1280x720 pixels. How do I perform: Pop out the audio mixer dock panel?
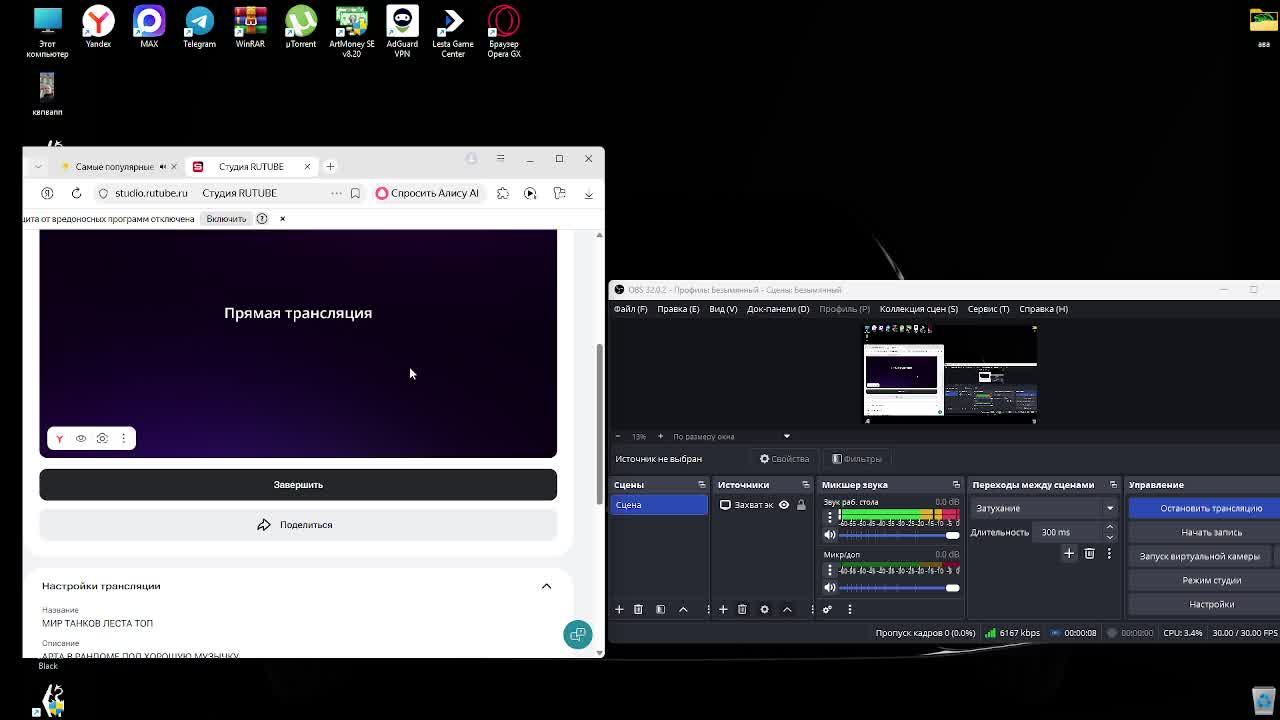[956, 485]
